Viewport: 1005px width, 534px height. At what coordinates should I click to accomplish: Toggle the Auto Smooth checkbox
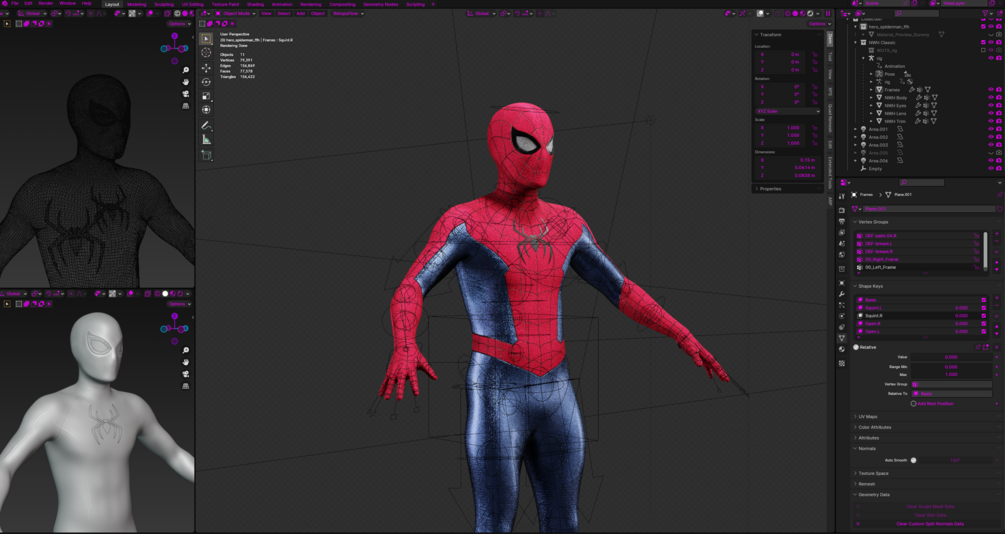(x=913, y=460)
